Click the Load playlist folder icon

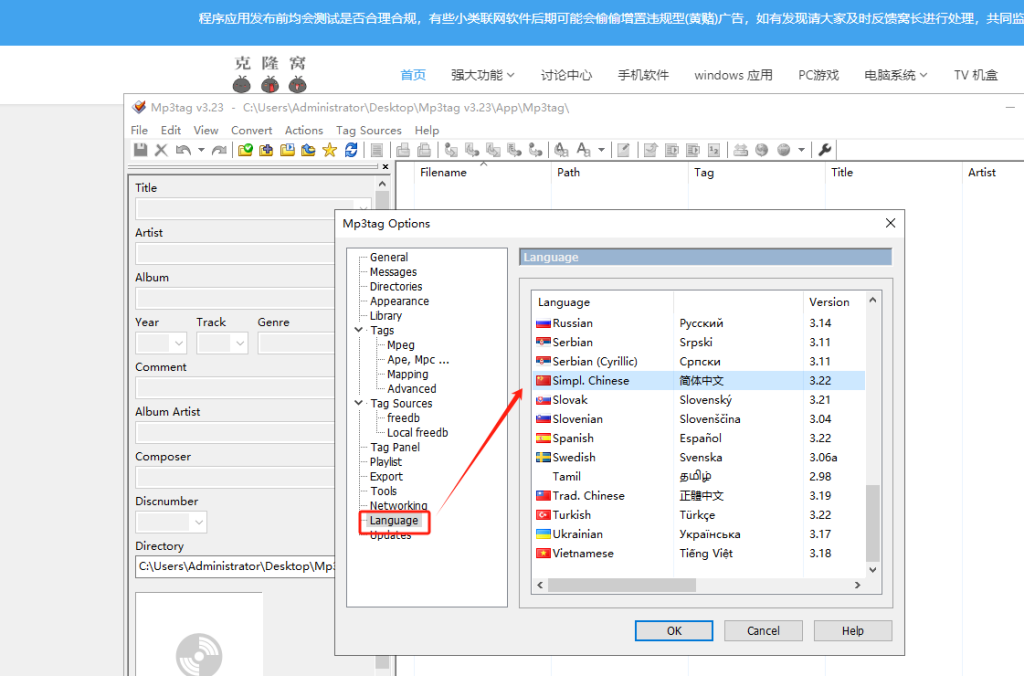point(287,150)
